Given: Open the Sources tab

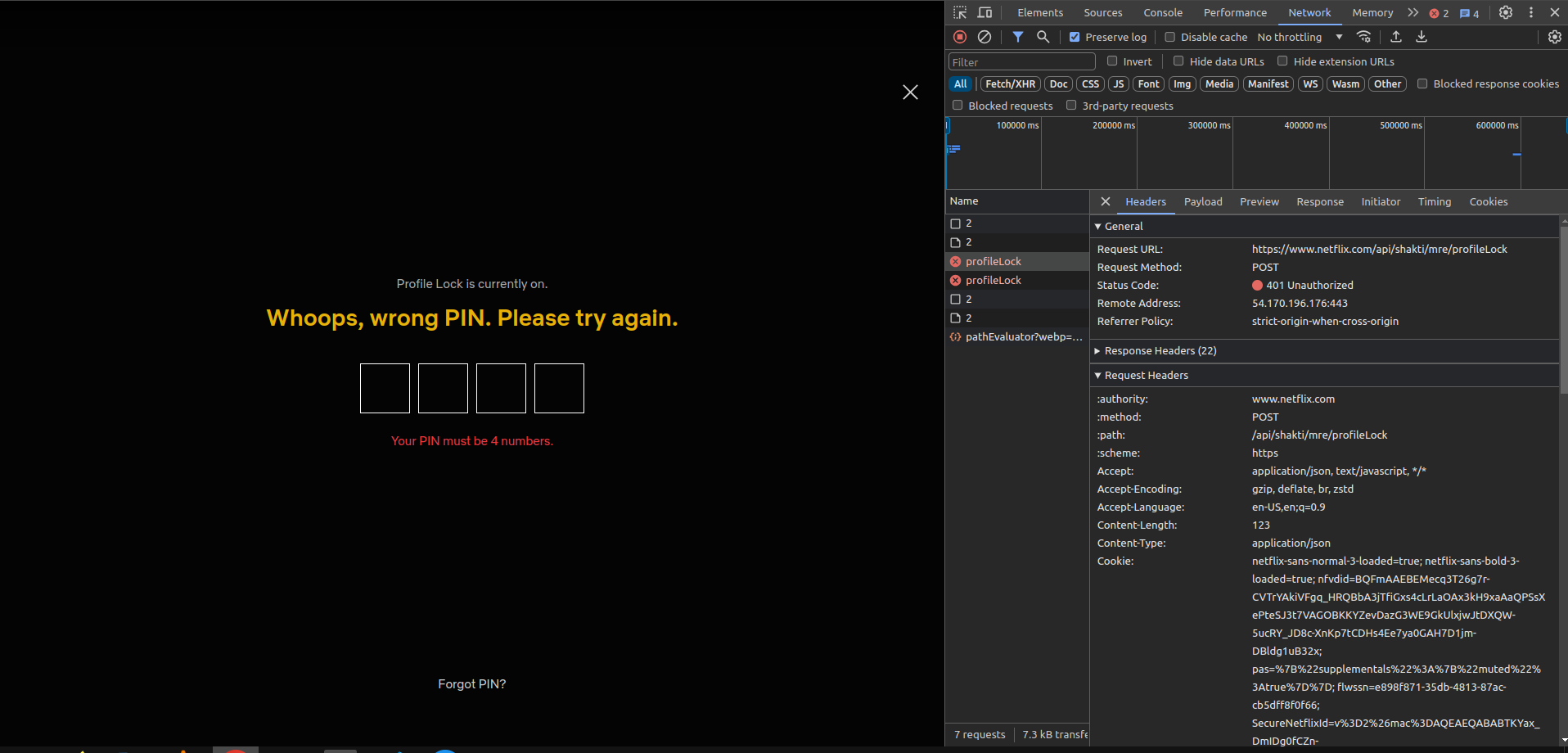Looking at the screenshot, I should coord(1103,12).
